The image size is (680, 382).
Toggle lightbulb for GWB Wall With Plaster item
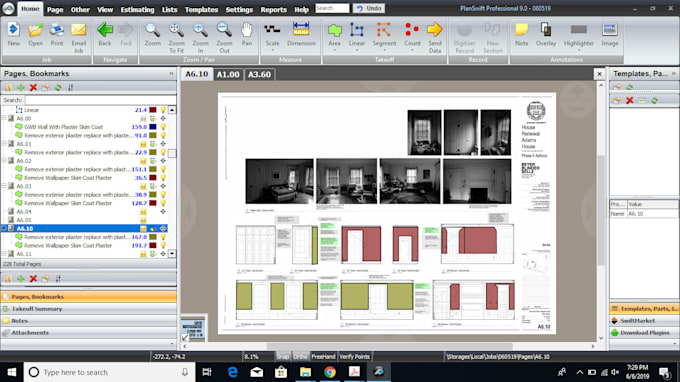pos(163,127)
